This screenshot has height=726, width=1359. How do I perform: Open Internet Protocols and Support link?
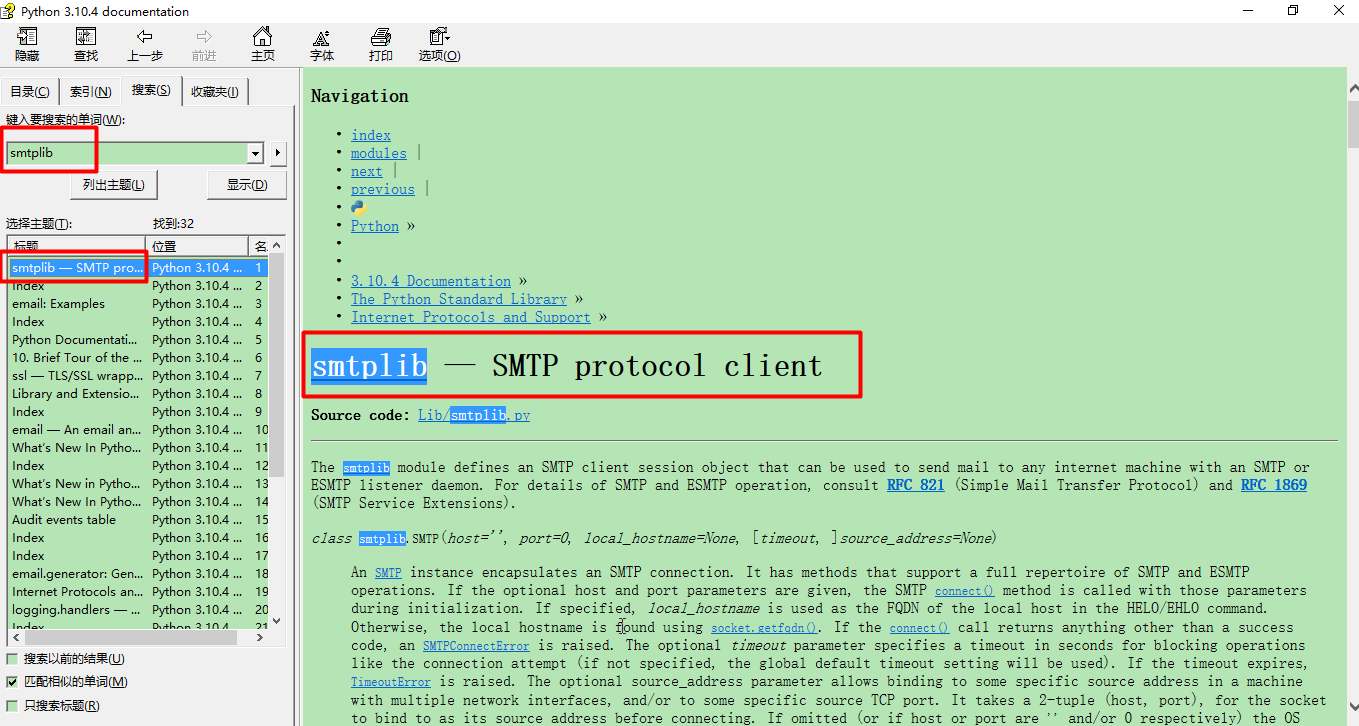471,317
